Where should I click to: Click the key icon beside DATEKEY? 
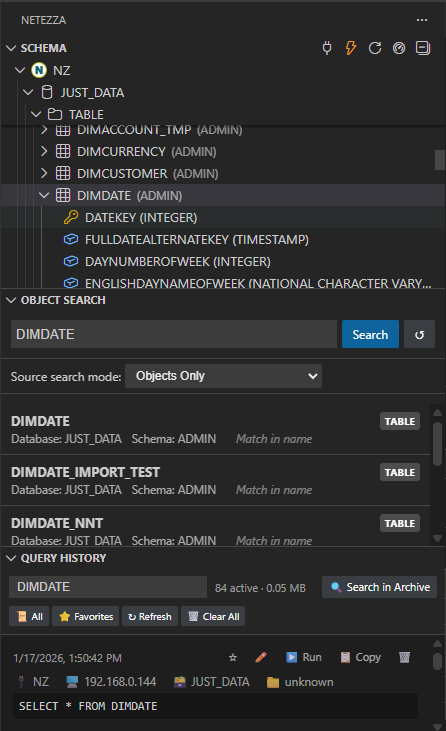click(x=71, y=217)
